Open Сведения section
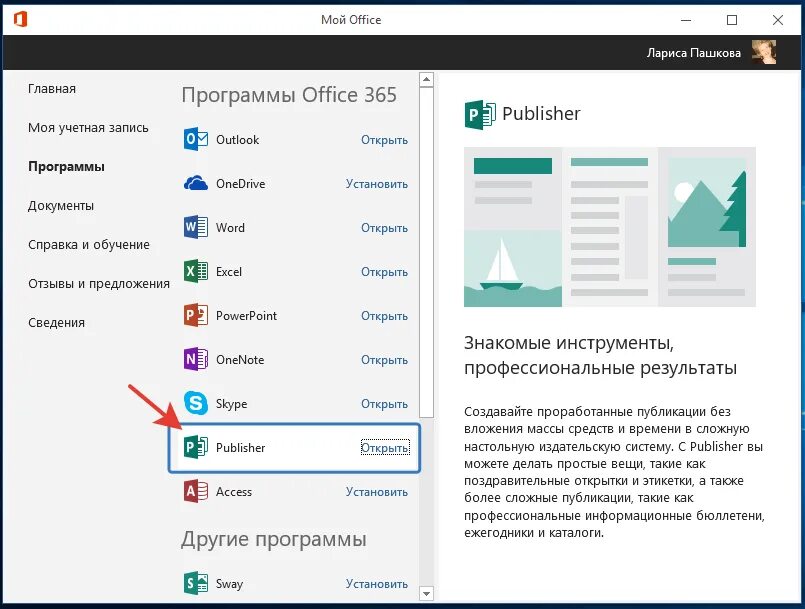This screenshot has height=609, width=805. (x=56, y=322)
